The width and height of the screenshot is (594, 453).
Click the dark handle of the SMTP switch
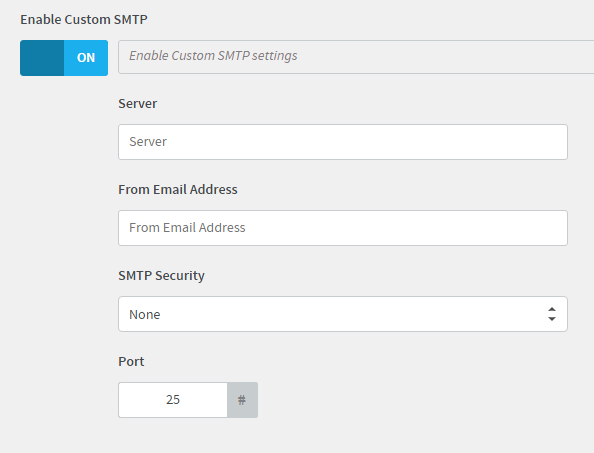[x=42, y=58]
